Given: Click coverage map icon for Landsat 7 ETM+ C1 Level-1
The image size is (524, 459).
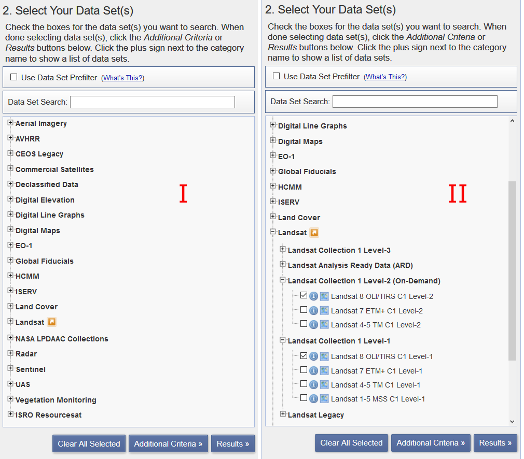Looking at the screenshot, I should [324, 371].
